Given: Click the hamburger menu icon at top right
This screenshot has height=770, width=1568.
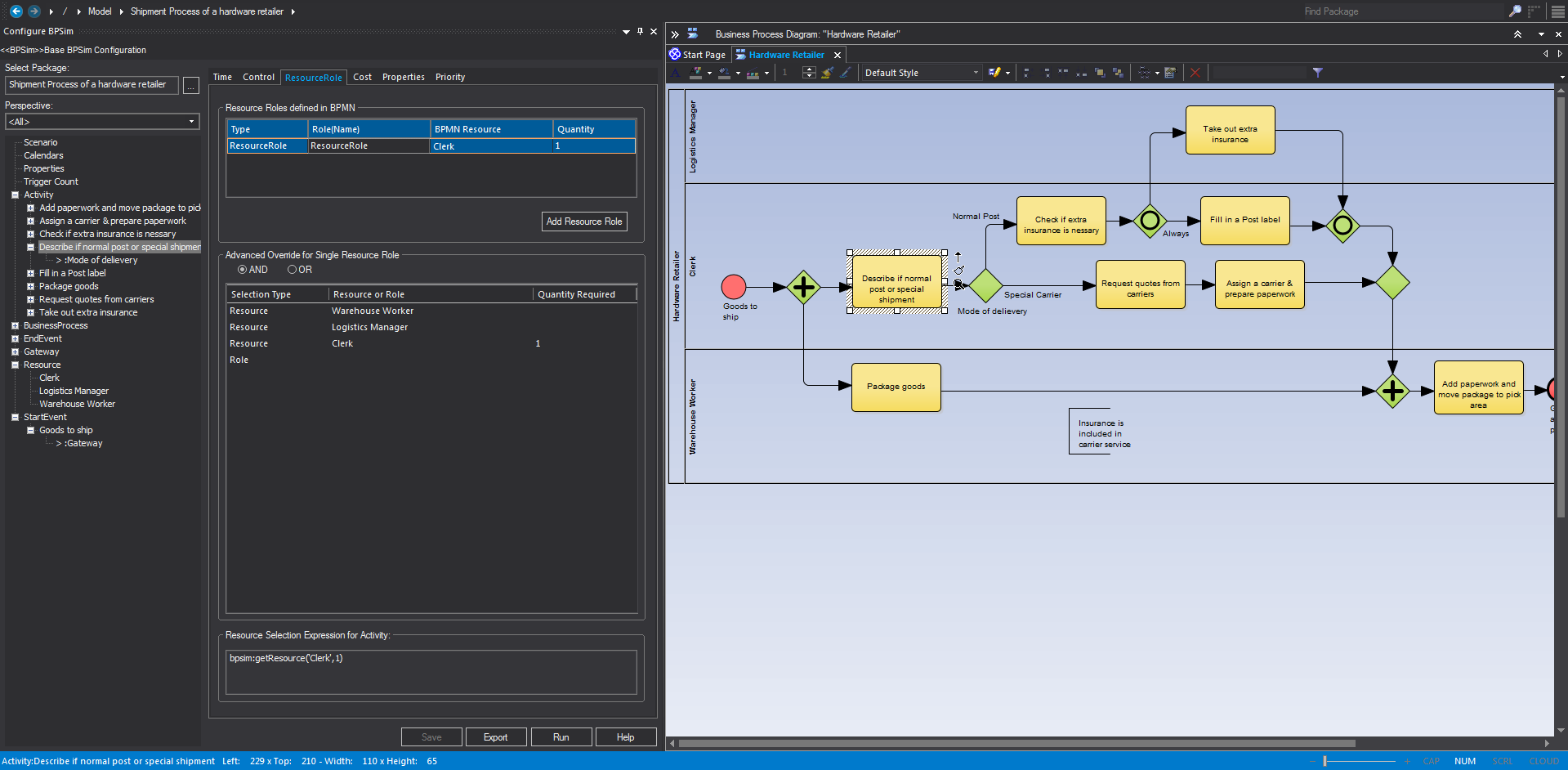Looking at the screenshot, I should (x=1557, y=11).
